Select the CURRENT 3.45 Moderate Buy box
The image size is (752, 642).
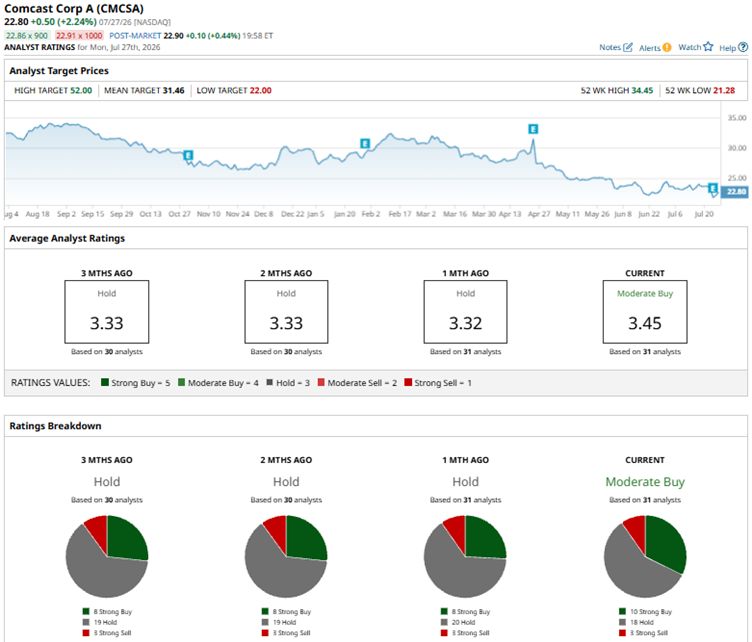click(645, 312)
